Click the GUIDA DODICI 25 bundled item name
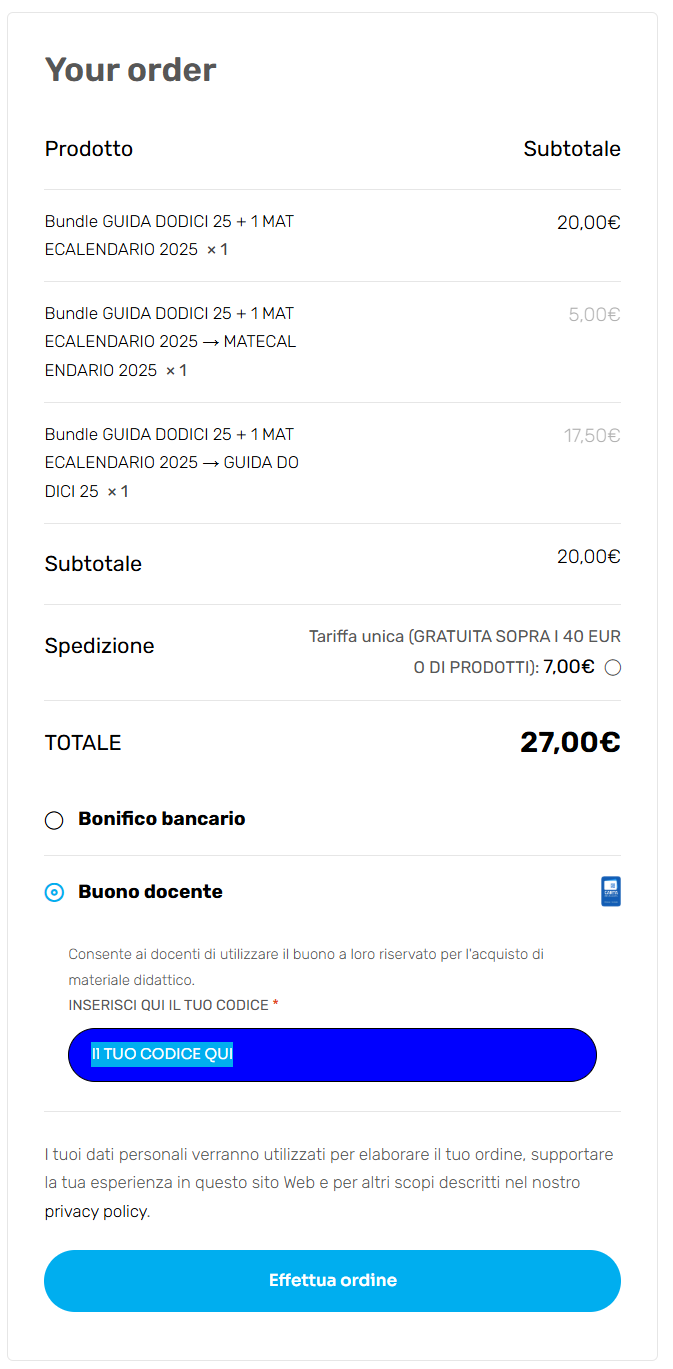Screen dimensions: 673x1369 170,463
